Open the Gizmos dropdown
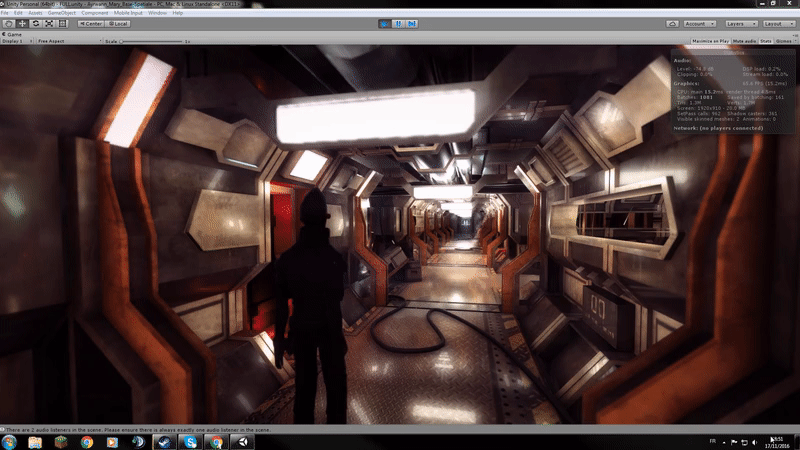Image resolution: width=800 pixels, height=450 pixels. [x=786, y=41]
